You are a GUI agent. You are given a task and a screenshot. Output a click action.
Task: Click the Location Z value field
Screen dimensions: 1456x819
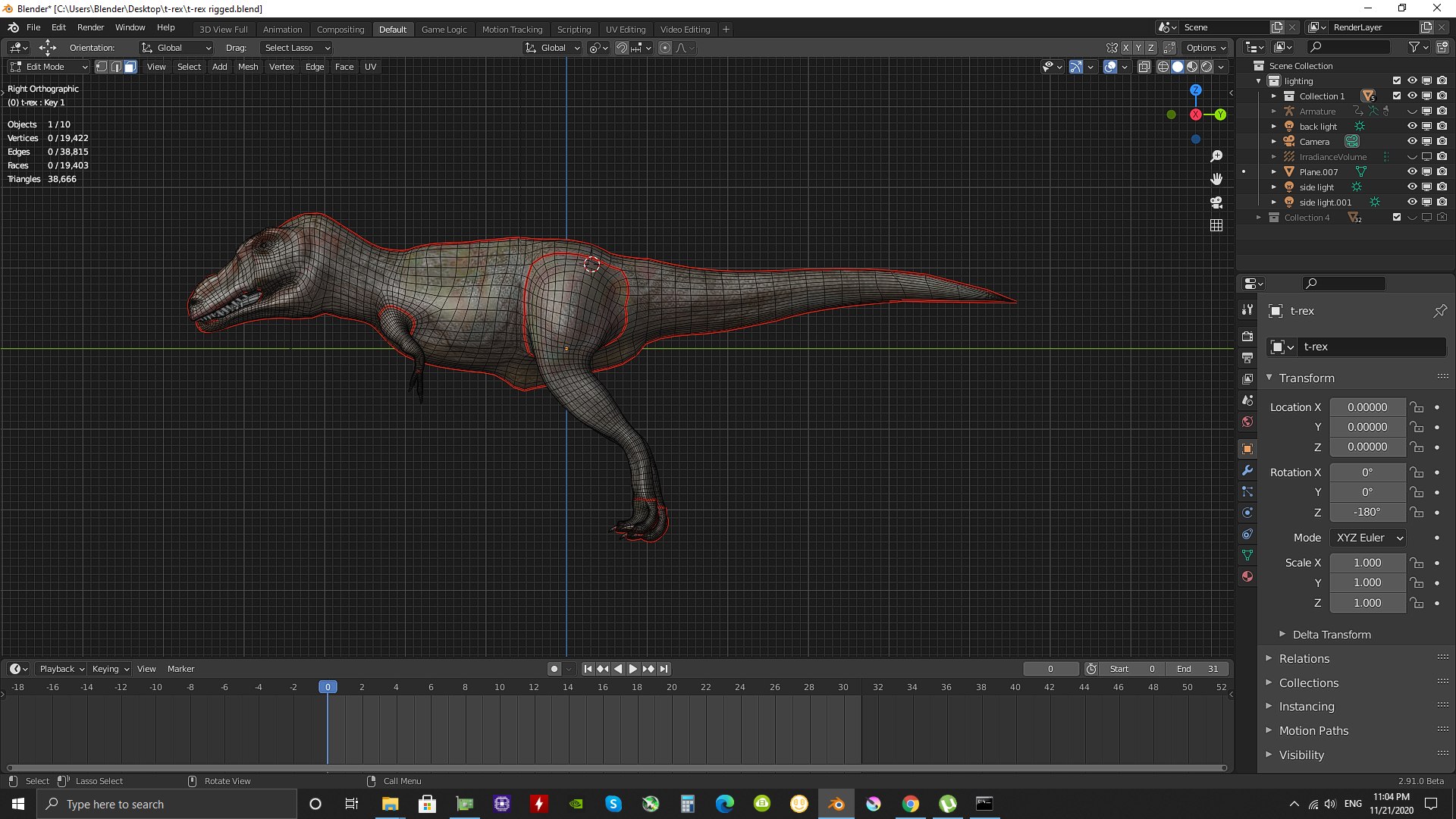(x=1367, y=447)
